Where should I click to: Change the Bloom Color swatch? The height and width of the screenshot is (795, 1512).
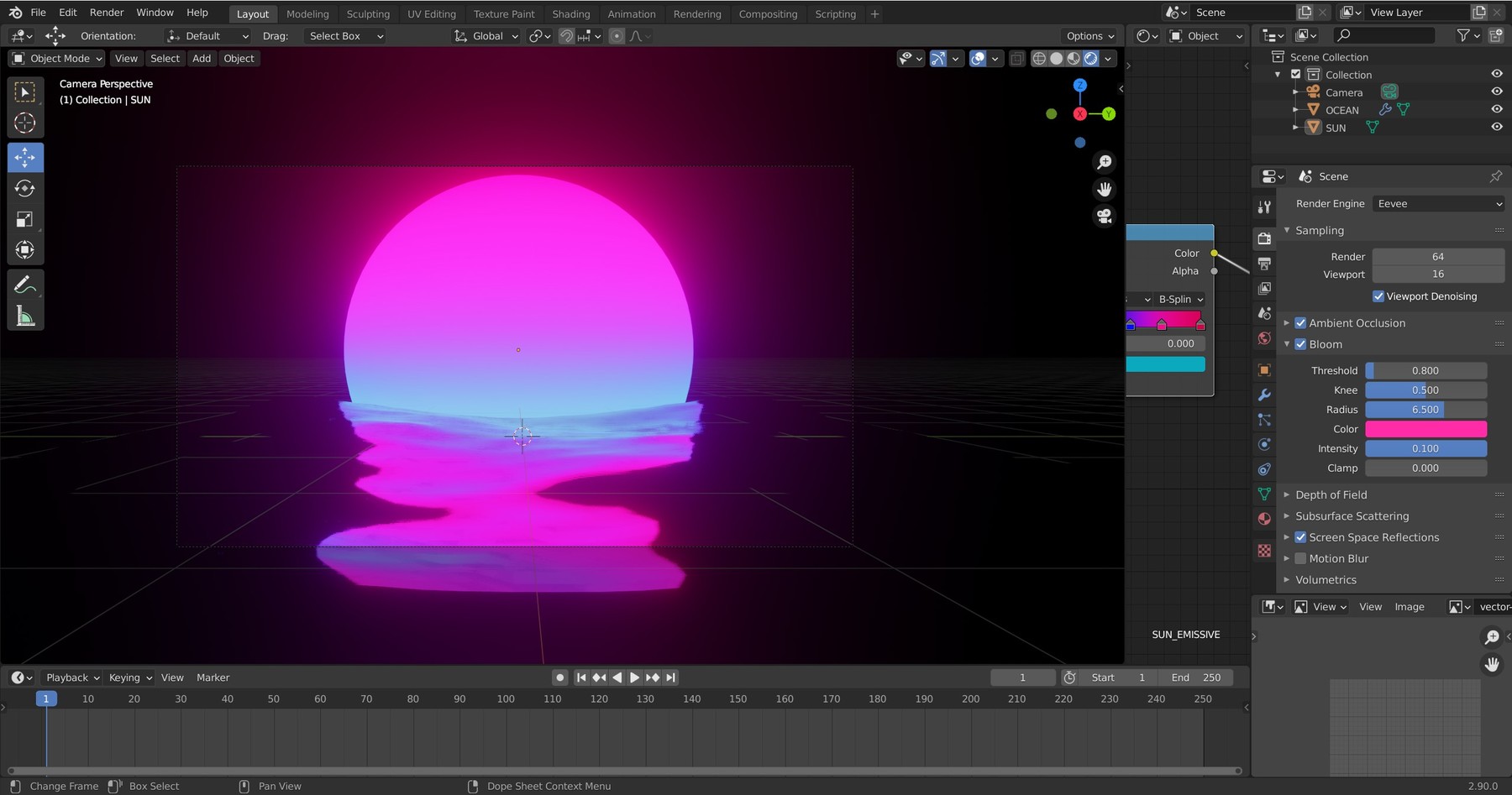(1425, 428)
